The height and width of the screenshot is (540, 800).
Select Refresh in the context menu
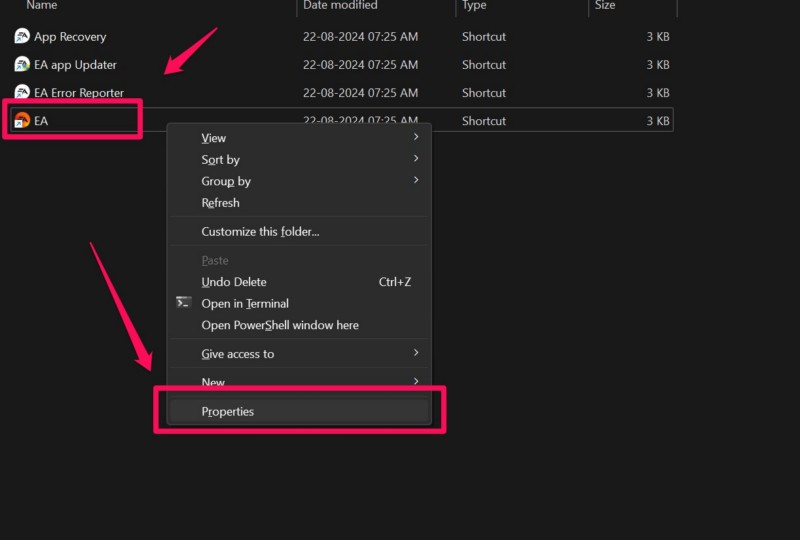(x=220, y=203)
